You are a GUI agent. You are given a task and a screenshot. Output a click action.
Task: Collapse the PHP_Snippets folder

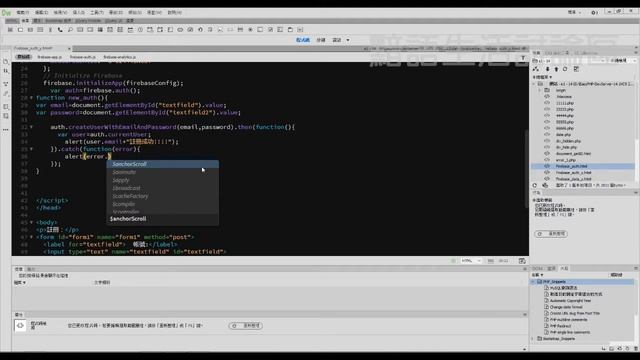click(x=533, y=282)
